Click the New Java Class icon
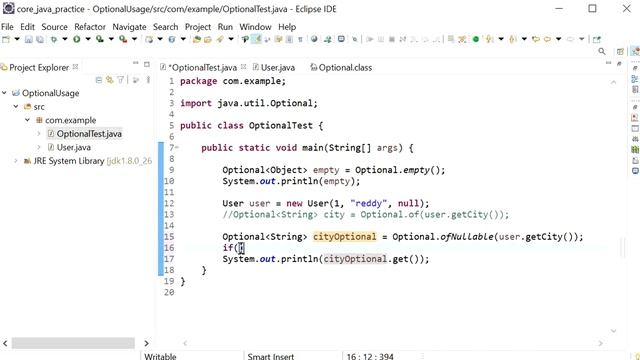This screenshot has width=640, height=360. click(172, 39)
